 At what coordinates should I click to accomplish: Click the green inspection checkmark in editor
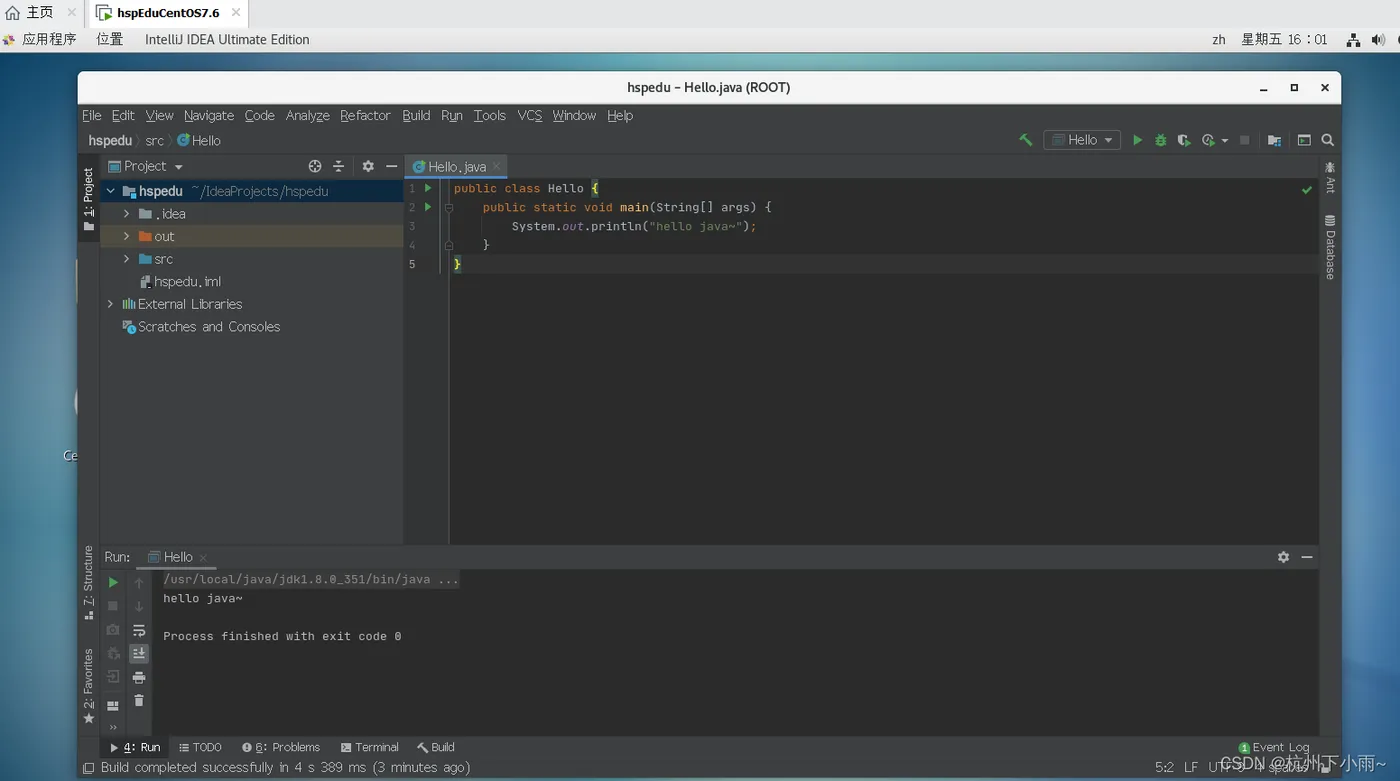pos(1306,189)
